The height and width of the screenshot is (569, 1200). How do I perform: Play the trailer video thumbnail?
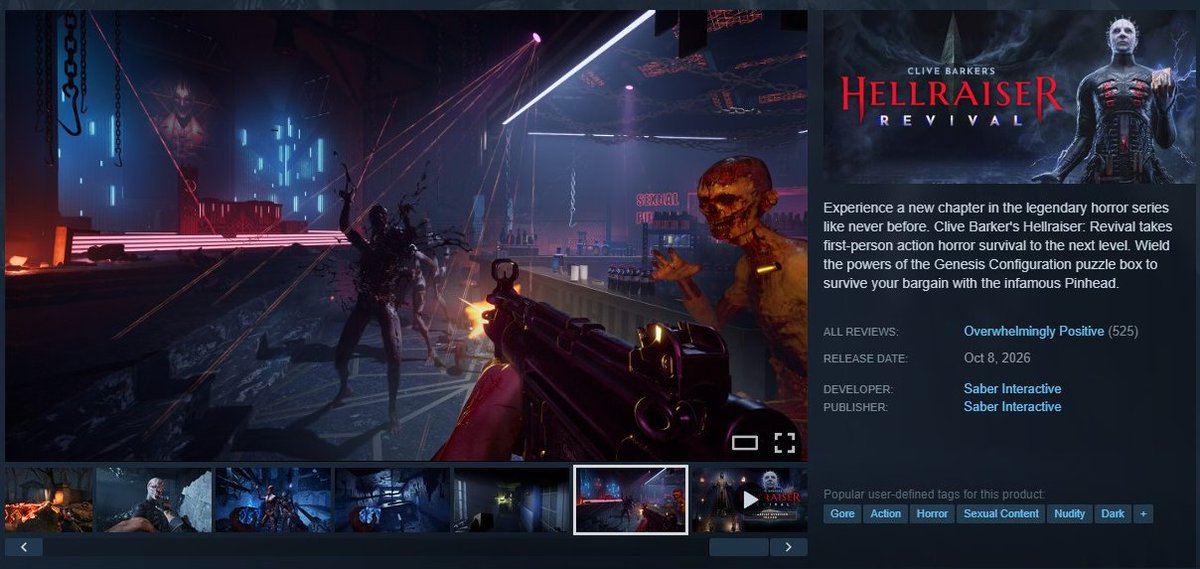pos(749,499)
